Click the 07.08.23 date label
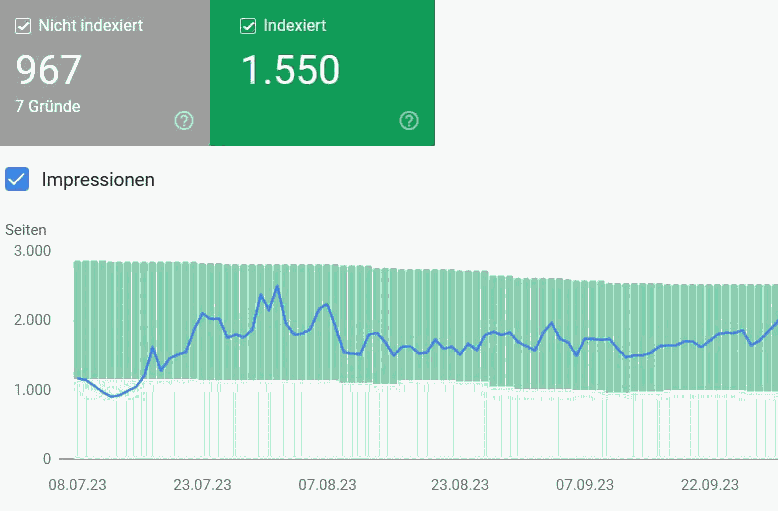This screenshot has width=778, height=511. pos(327,485)
